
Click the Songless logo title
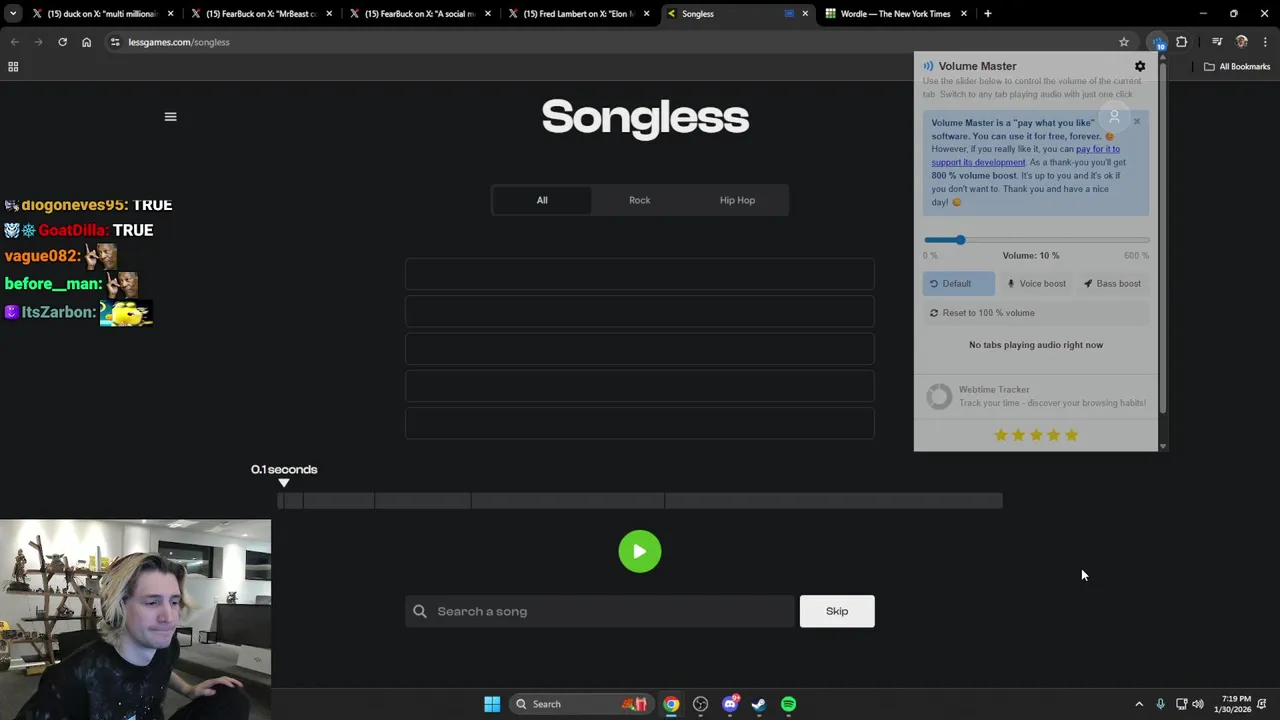(645, 118)
